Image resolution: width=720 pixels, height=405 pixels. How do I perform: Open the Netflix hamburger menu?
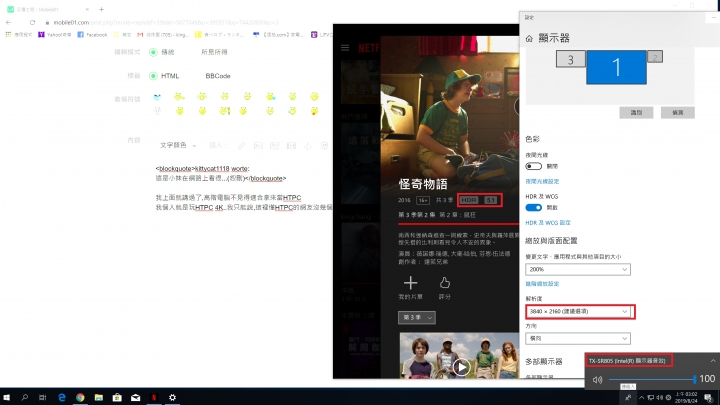point(345,47)
